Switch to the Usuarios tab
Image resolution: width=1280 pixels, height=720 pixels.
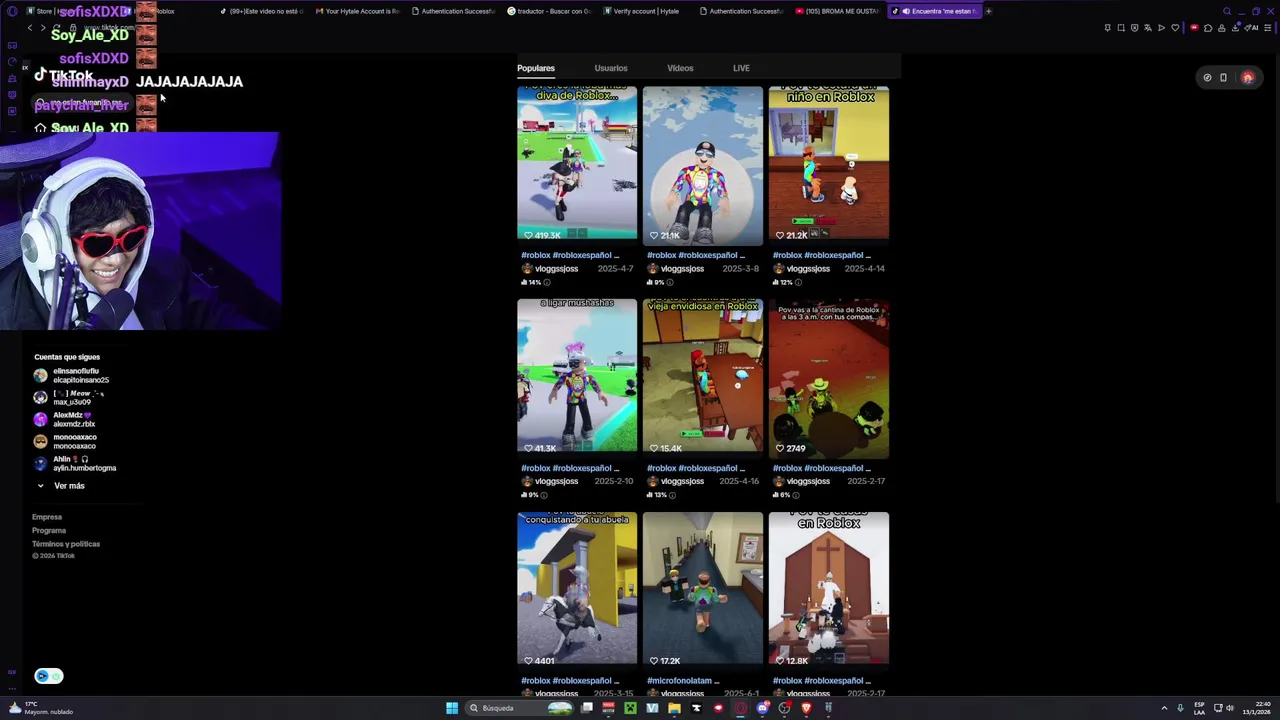point(611,68)
